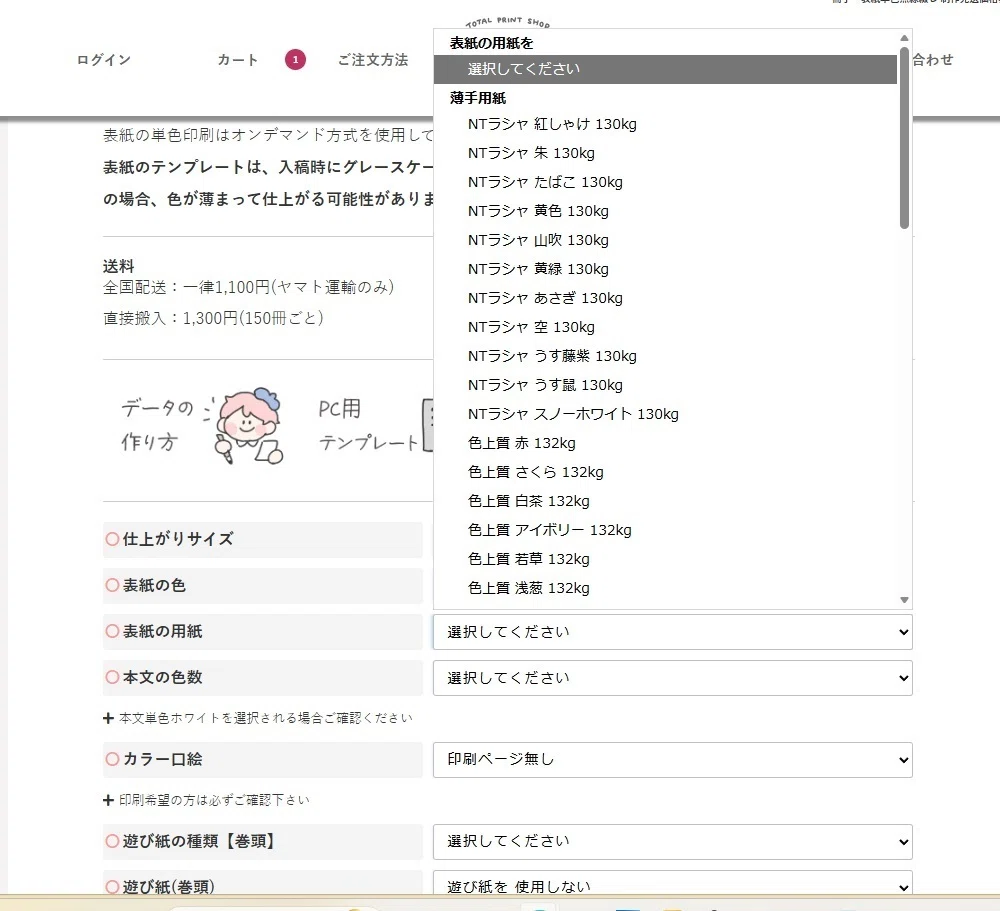The width and height of the screenshot is (1000, 911).
Task: Choose NTラシャ たばこ 130kg
Action: (665, 182)
